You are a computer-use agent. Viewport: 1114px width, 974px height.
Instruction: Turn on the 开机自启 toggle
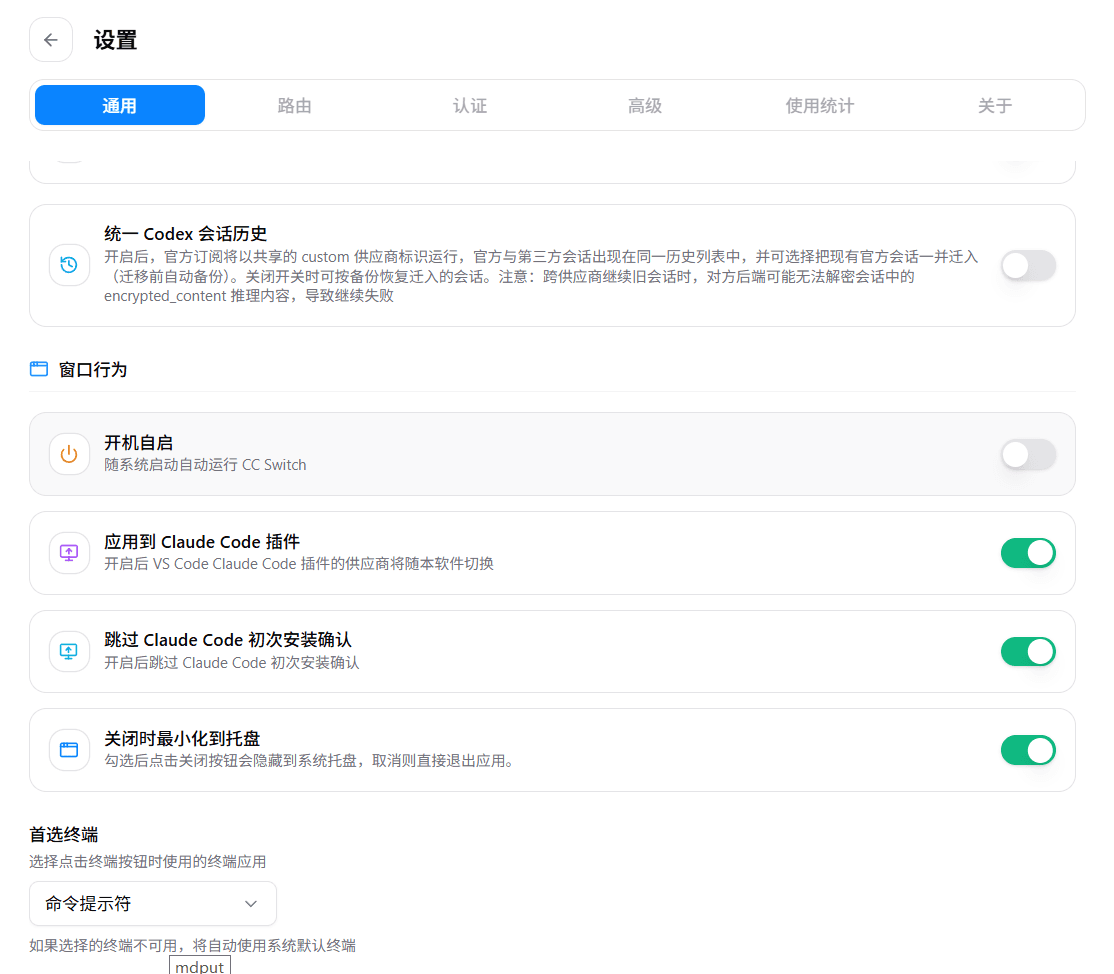tap(1028, 455)
